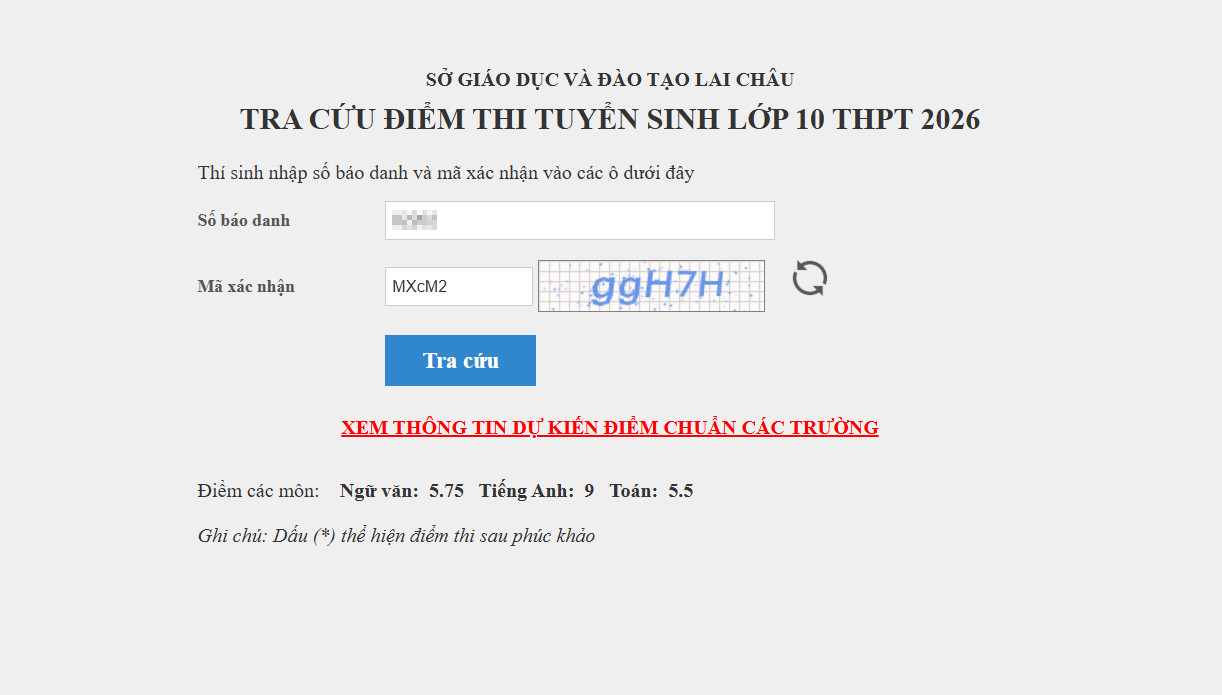
Task: Focus the Số báo danh input field
Action: tap(580, 220)
